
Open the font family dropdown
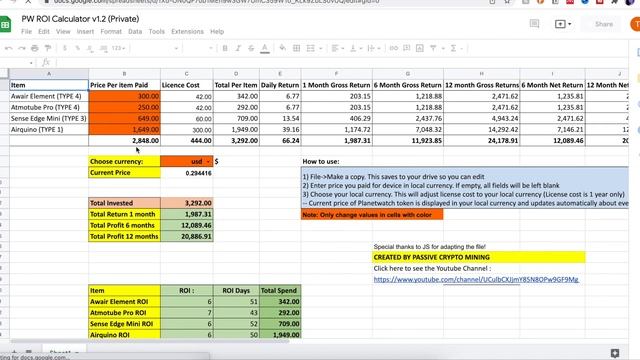coord(155,48)
